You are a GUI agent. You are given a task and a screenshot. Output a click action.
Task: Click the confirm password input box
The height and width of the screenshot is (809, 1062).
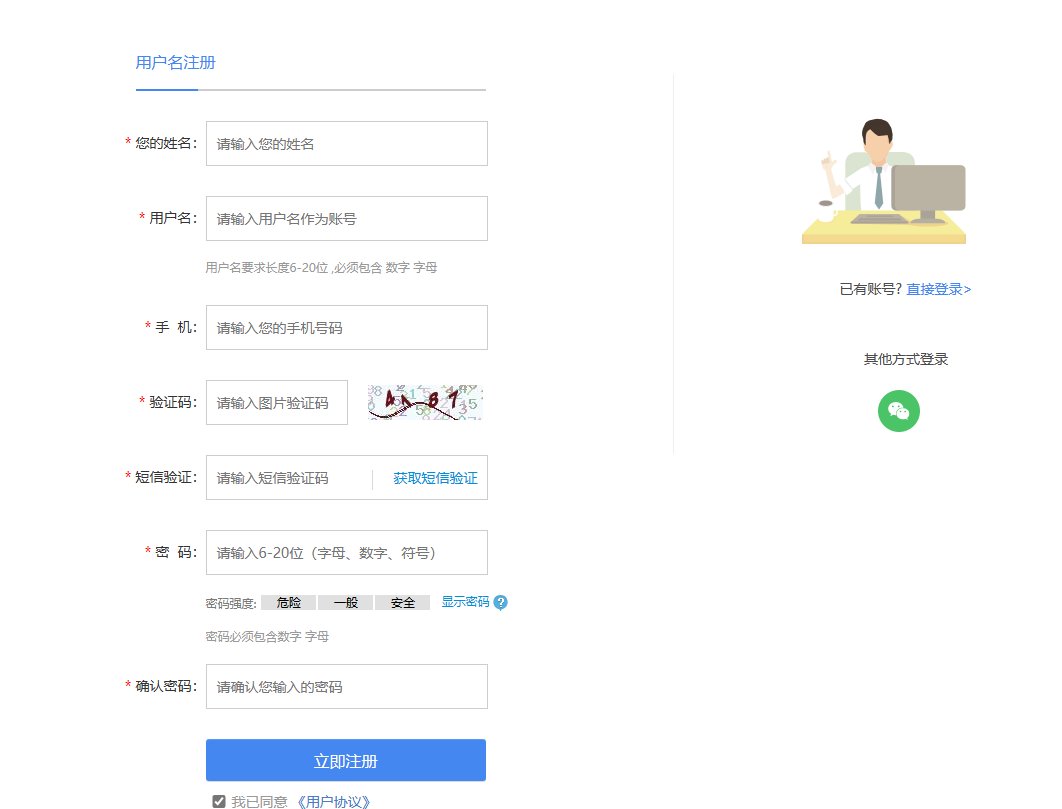pyautogui.click(x=346, y=686)
